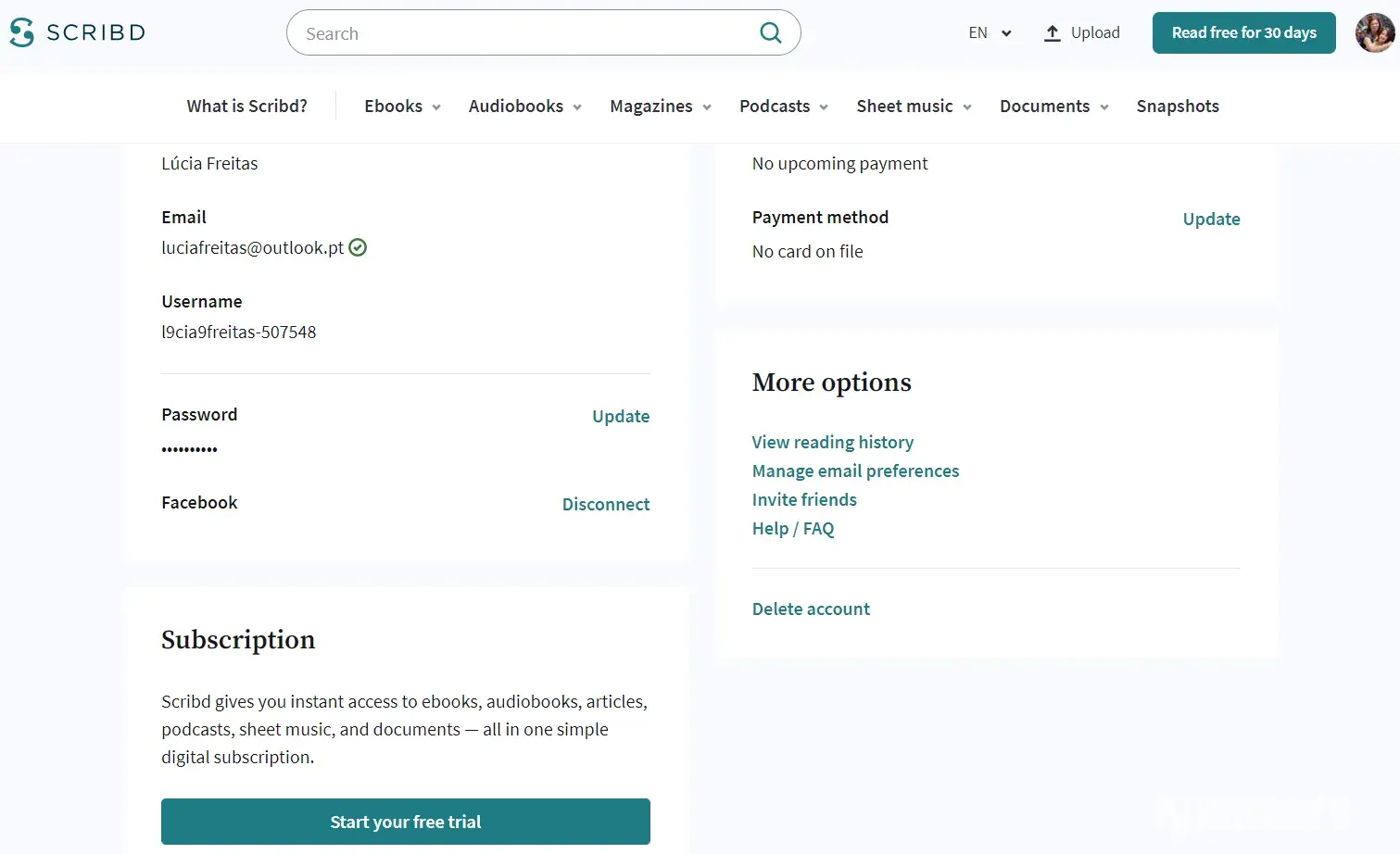Expand the Sheet music menu
This screenshot has width=1400, height=854.
pos(914,107)
